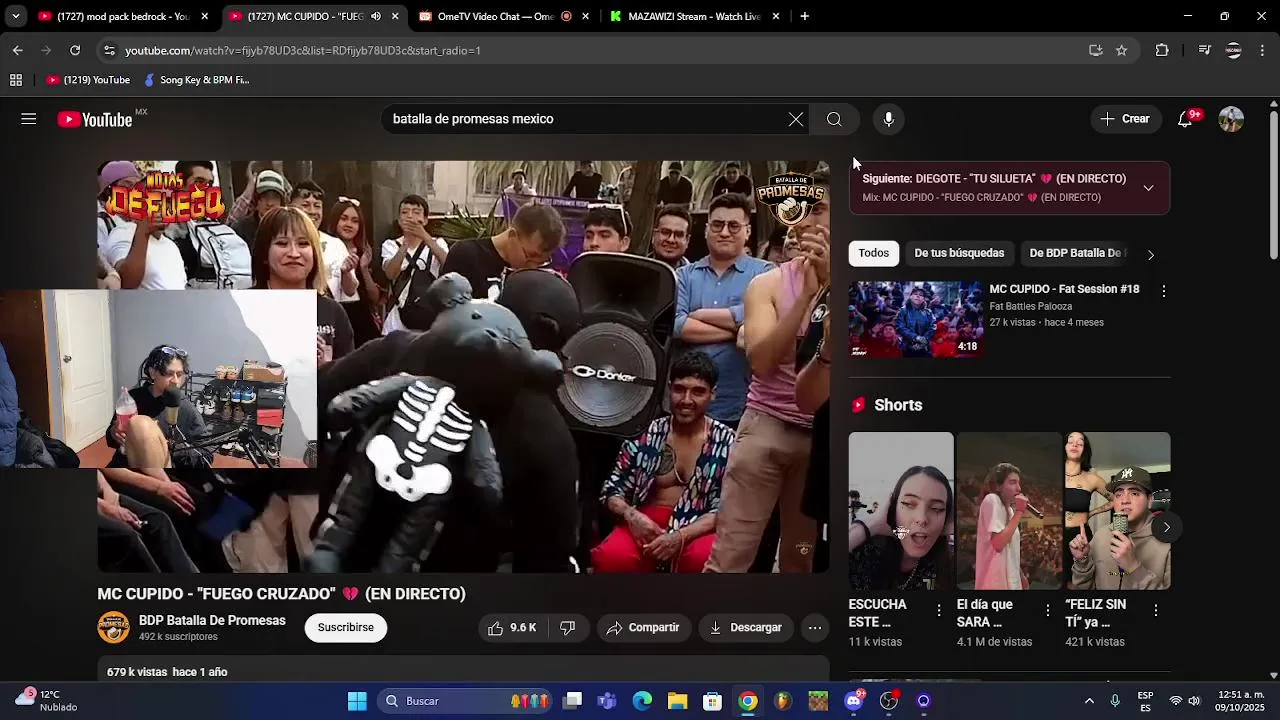Open File Explorer from the taskbar
The width and height of the screenshot is (1280, 720).
(677, 701)
